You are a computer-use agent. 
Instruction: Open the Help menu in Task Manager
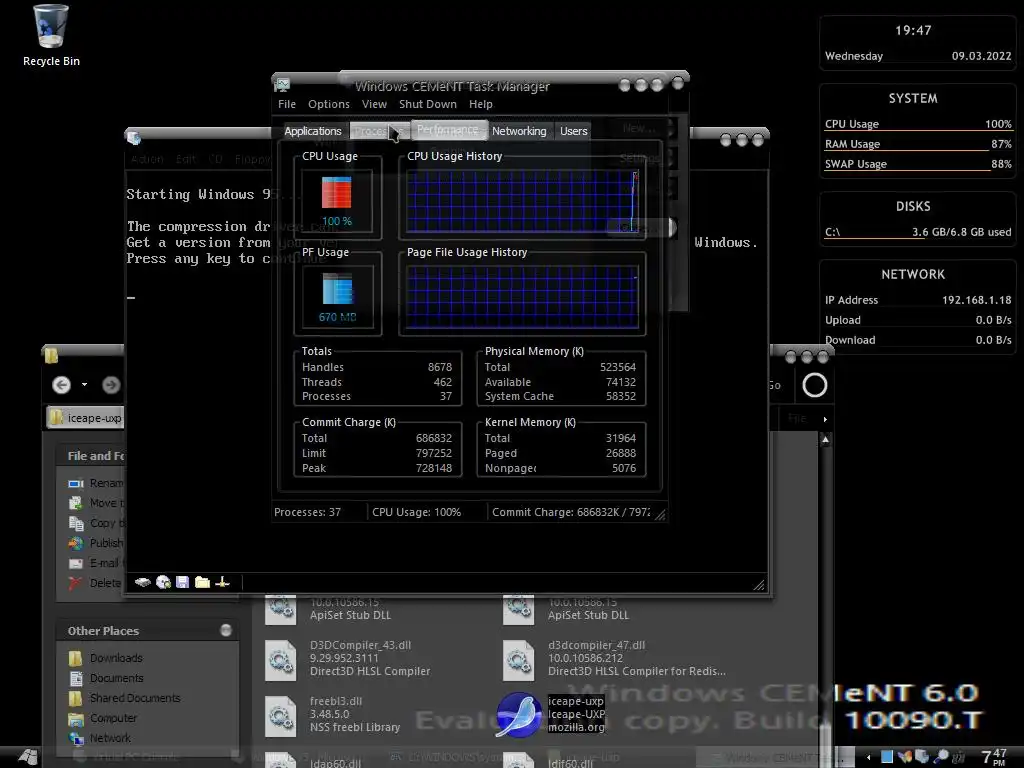(481, 104)
